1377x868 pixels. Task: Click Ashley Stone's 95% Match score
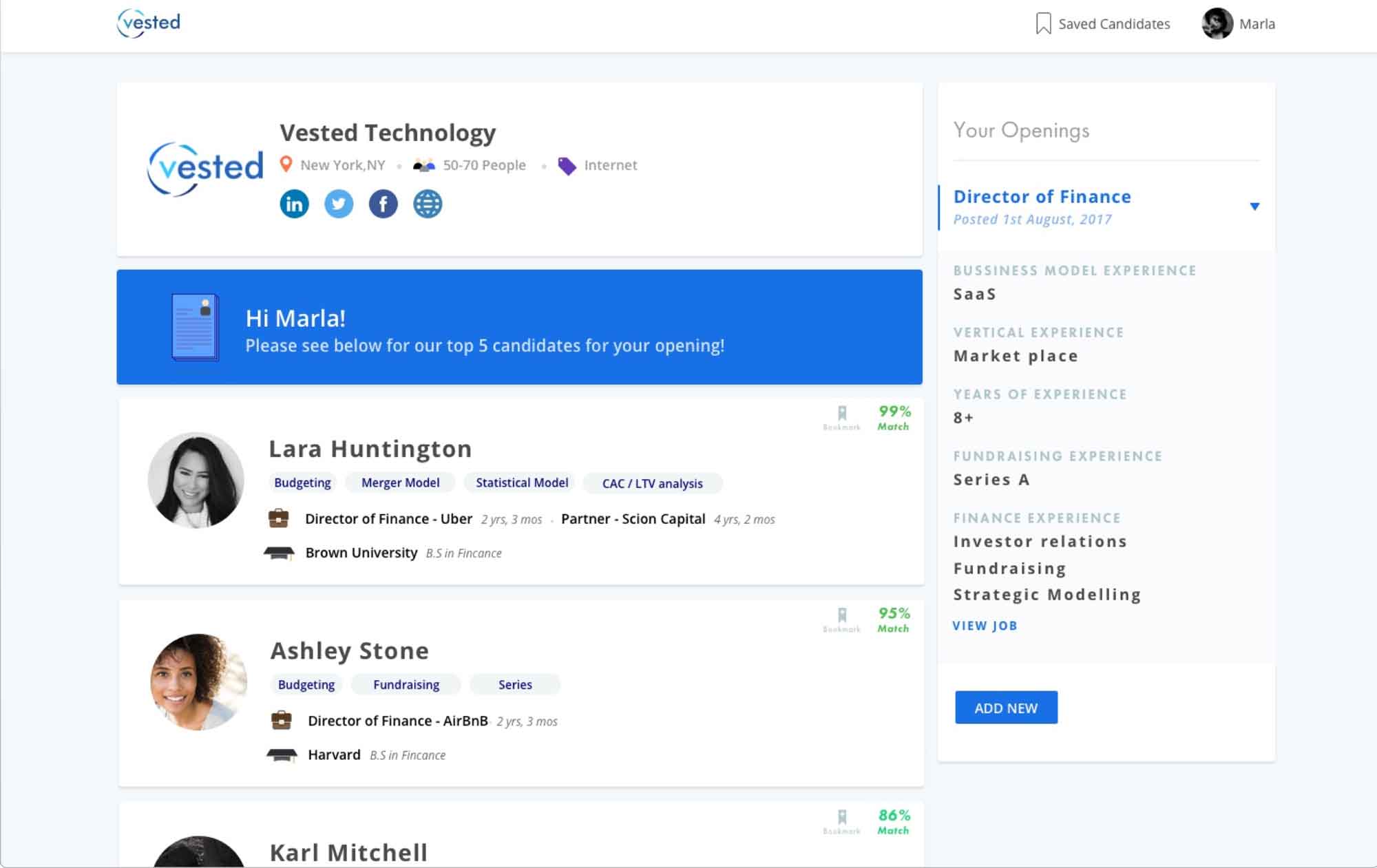(894, 620)
